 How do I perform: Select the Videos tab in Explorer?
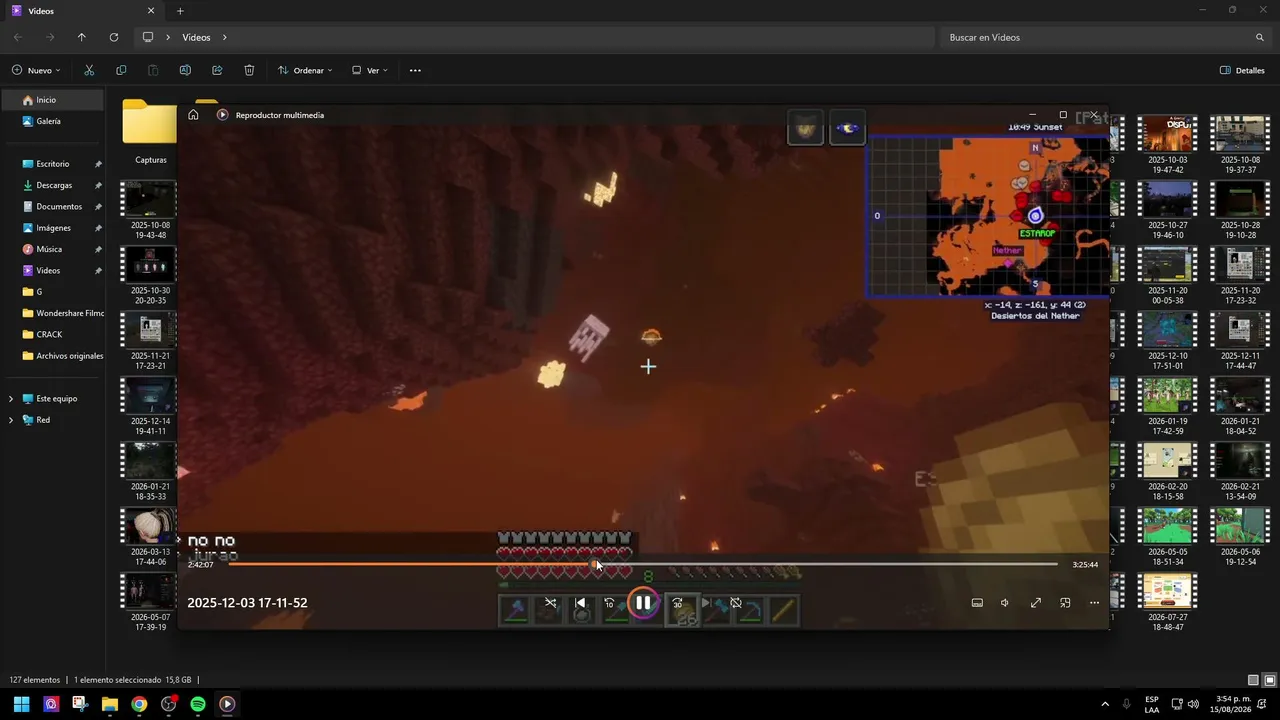[x=82, y=11]
